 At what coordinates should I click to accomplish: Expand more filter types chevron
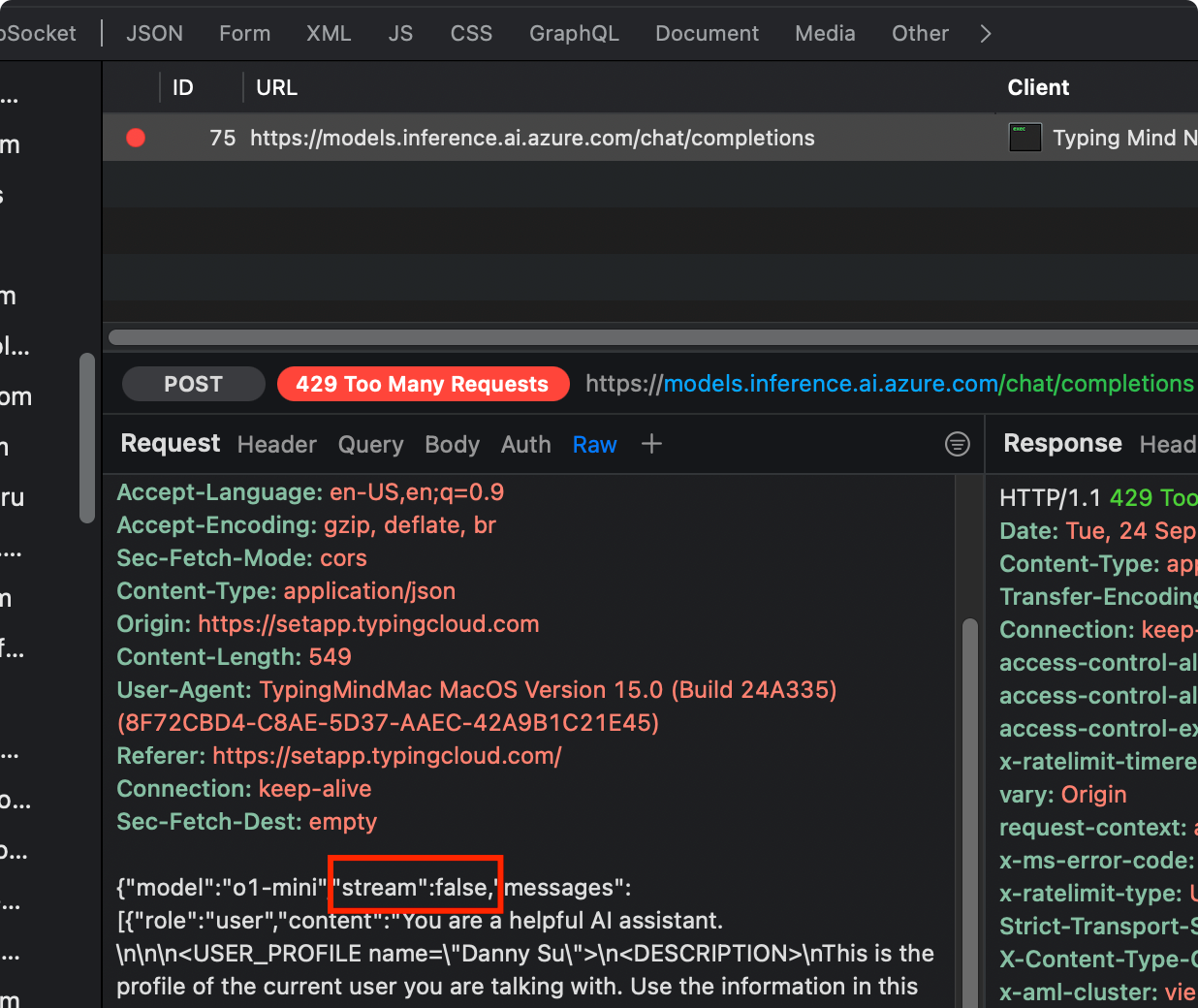(x=986, y=34)
